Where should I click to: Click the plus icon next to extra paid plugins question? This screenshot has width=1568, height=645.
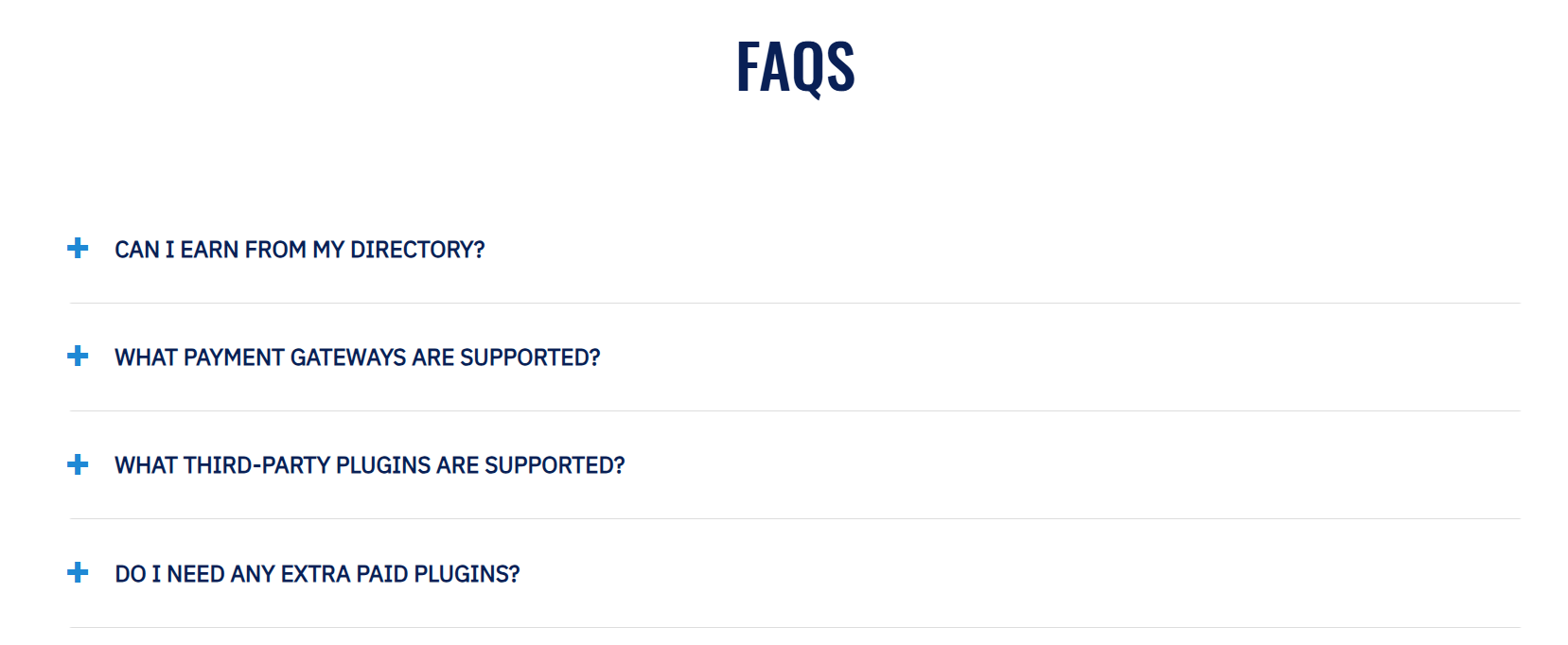click(78, 573)
